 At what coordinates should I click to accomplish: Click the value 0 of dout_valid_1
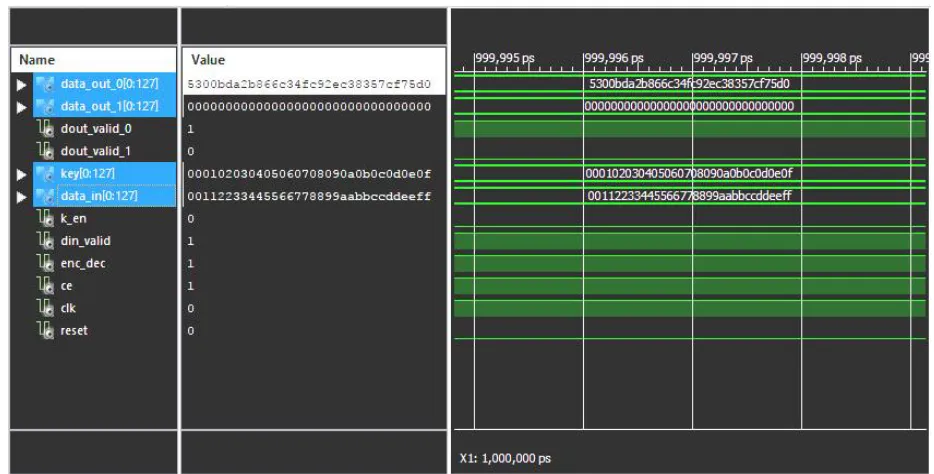pyautogui.click(x=191, y=152)
